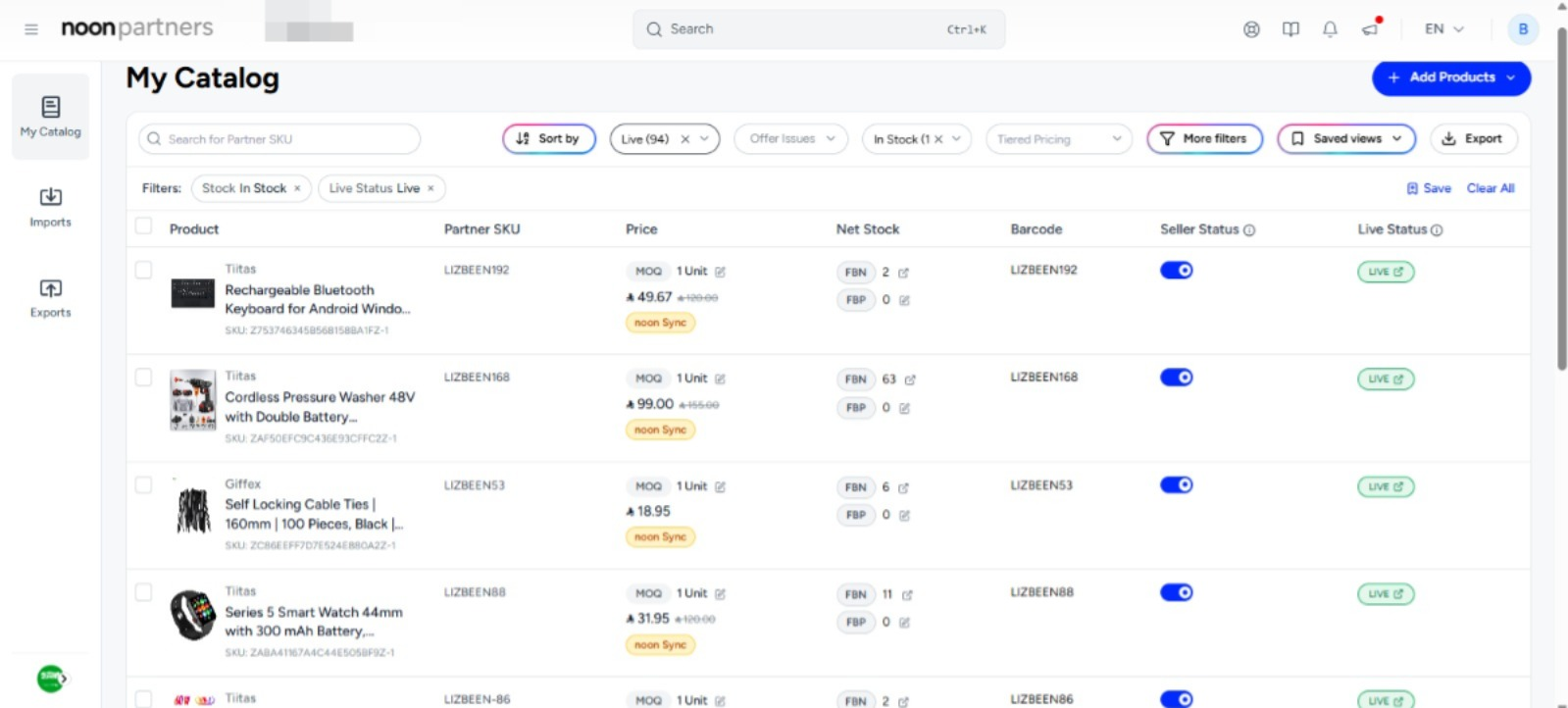
Task: Open the Saved views dropdown
Action: [1346, 139]
